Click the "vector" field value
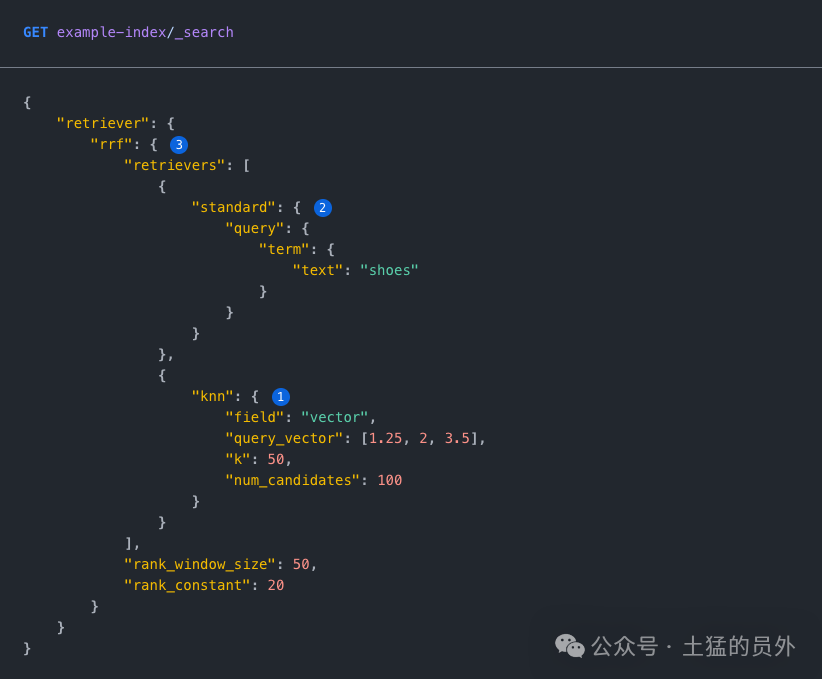 (334, 417)
